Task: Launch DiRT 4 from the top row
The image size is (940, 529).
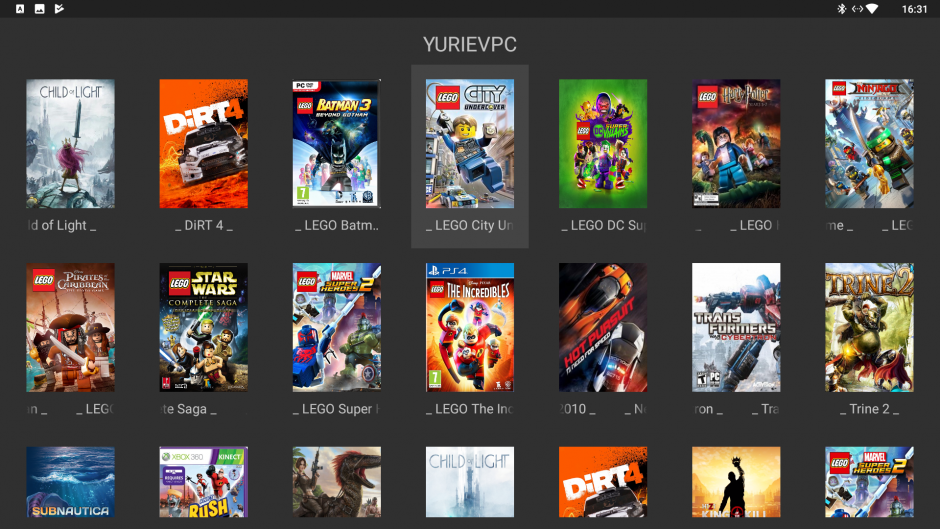Action: click(x=203, y=144)
